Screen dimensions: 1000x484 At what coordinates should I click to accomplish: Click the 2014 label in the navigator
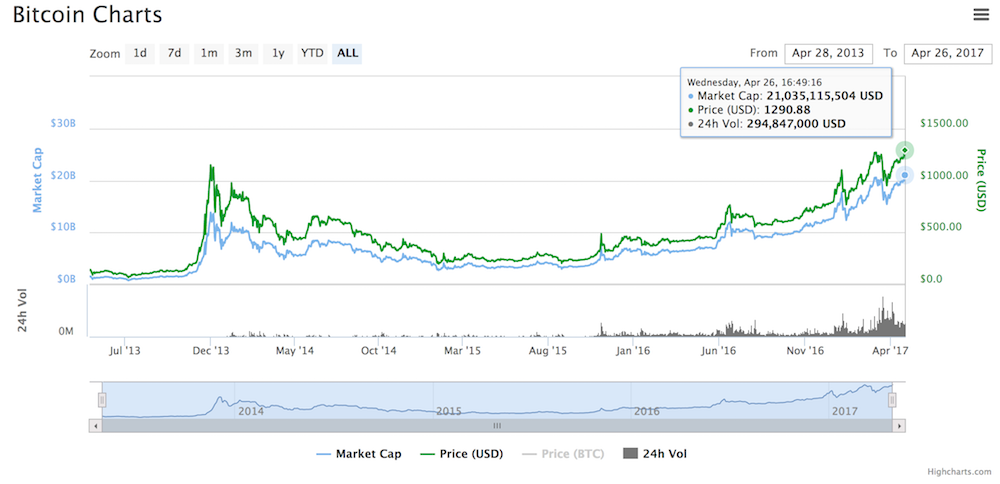click(x=251, y=412)
